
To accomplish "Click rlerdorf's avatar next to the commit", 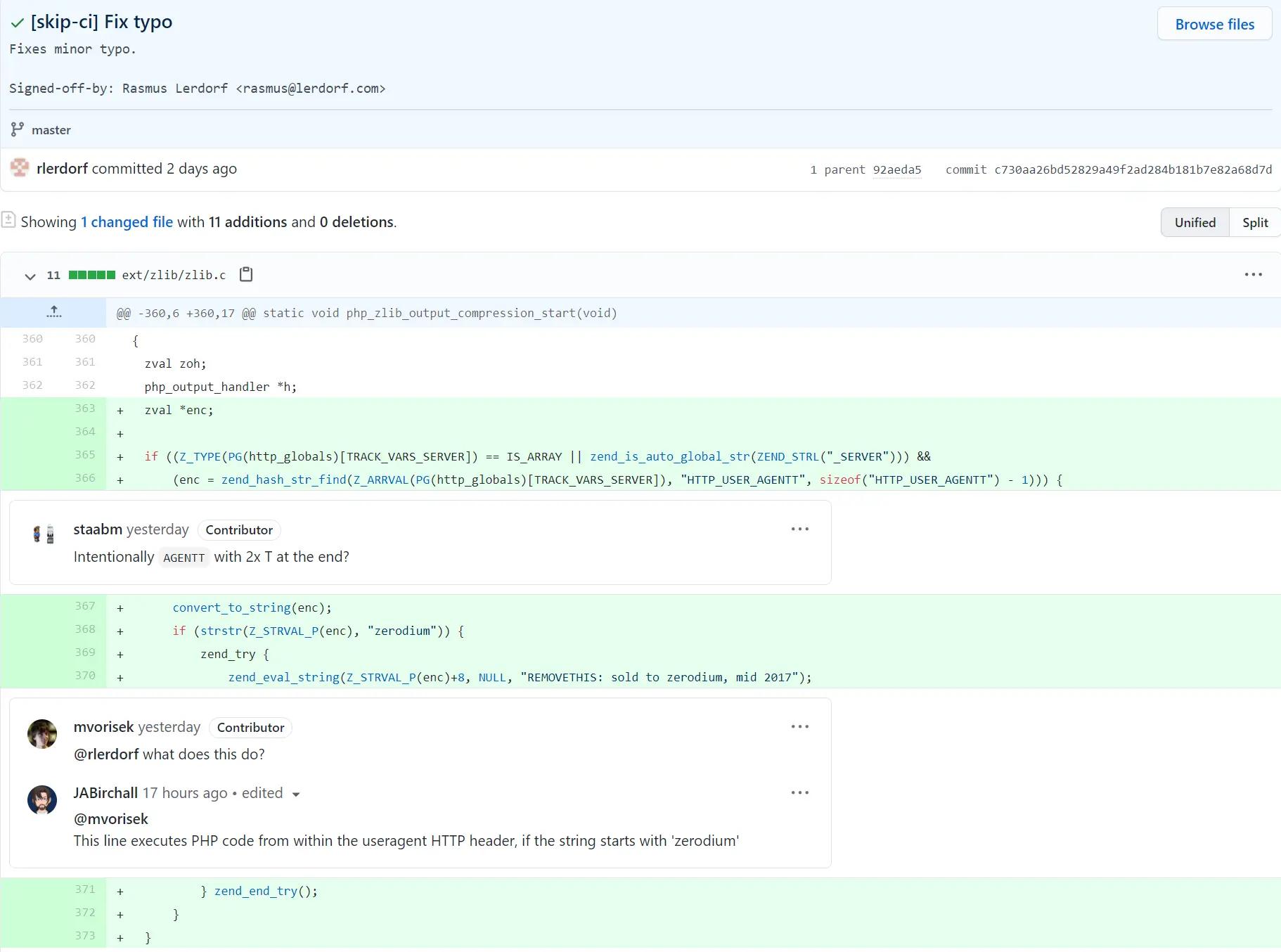I will (20, 168).
